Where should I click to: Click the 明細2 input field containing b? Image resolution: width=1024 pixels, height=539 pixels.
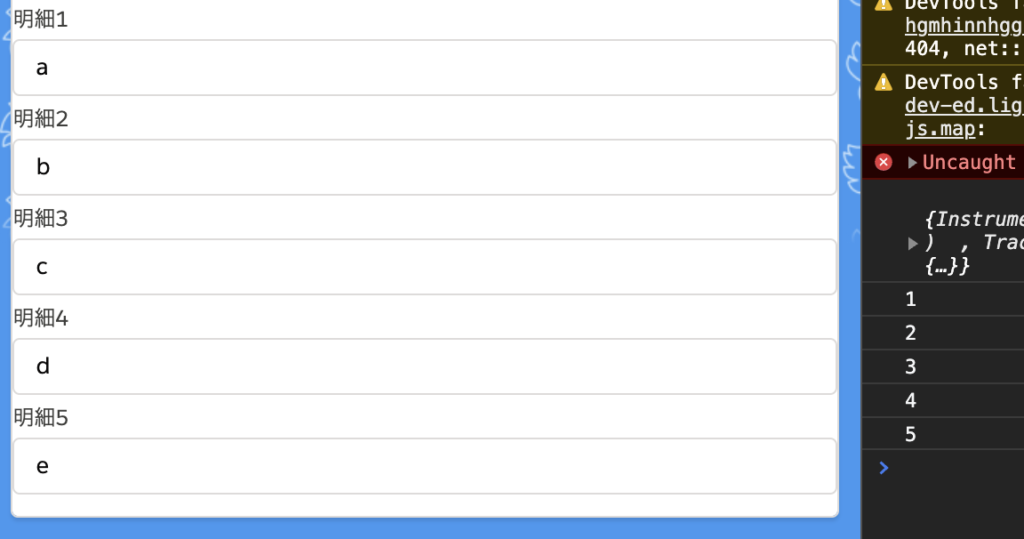(424, 167)
